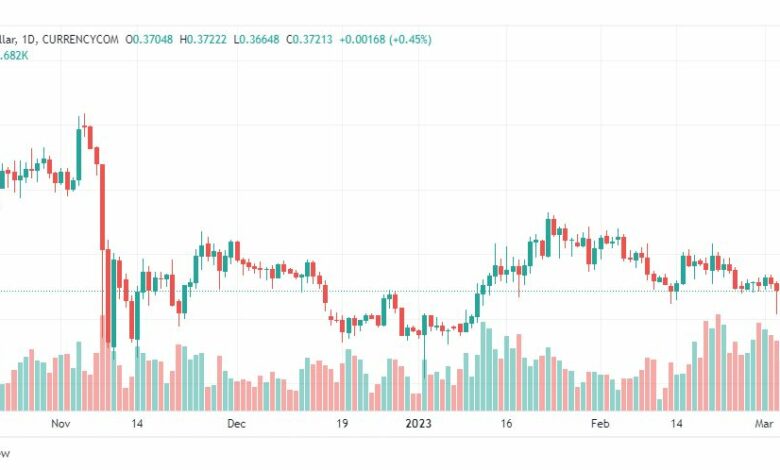
Task: Click the 19 date label on the time axis
Action: click(x=342, y=424)
